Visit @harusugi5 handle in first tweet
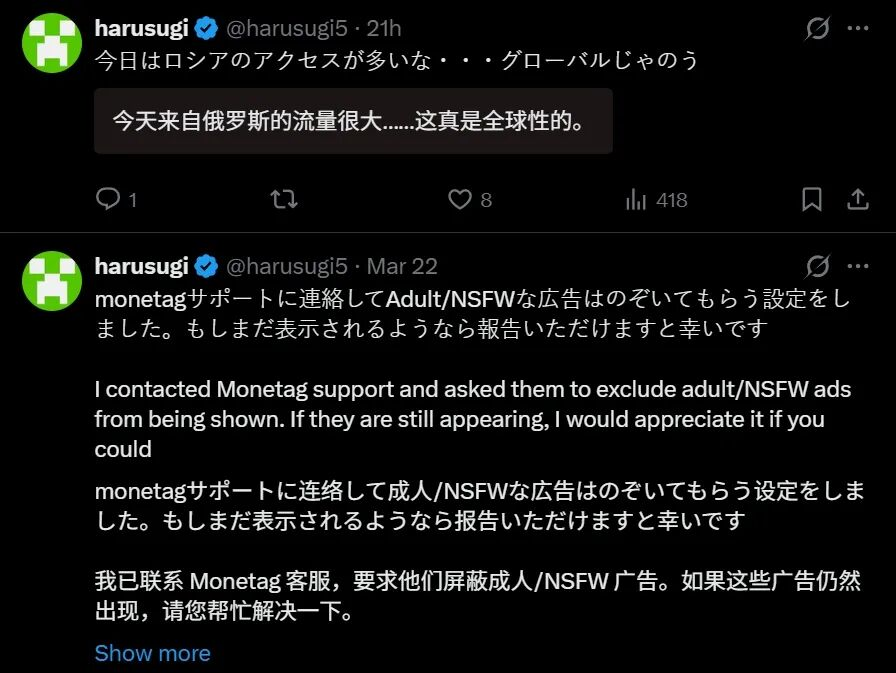Screen dimensions: 896x673 pos(286,28)
